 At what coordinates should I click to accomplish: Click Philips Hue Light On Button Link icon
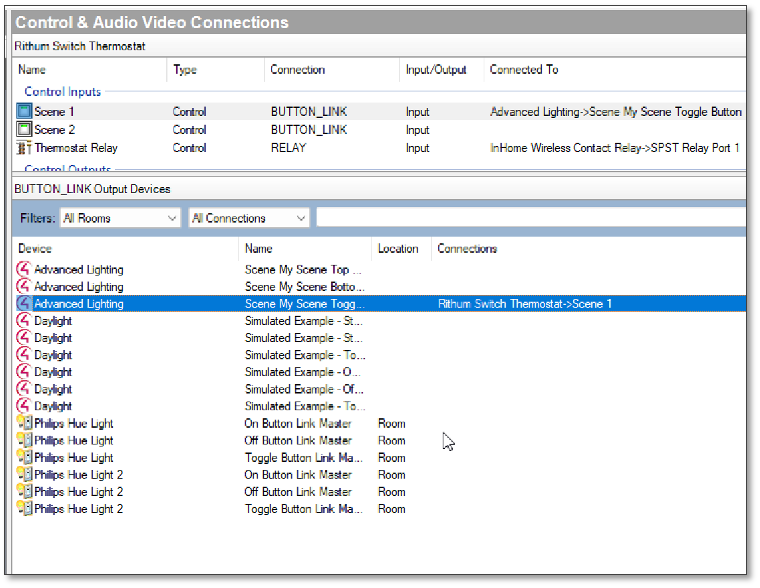24,423
